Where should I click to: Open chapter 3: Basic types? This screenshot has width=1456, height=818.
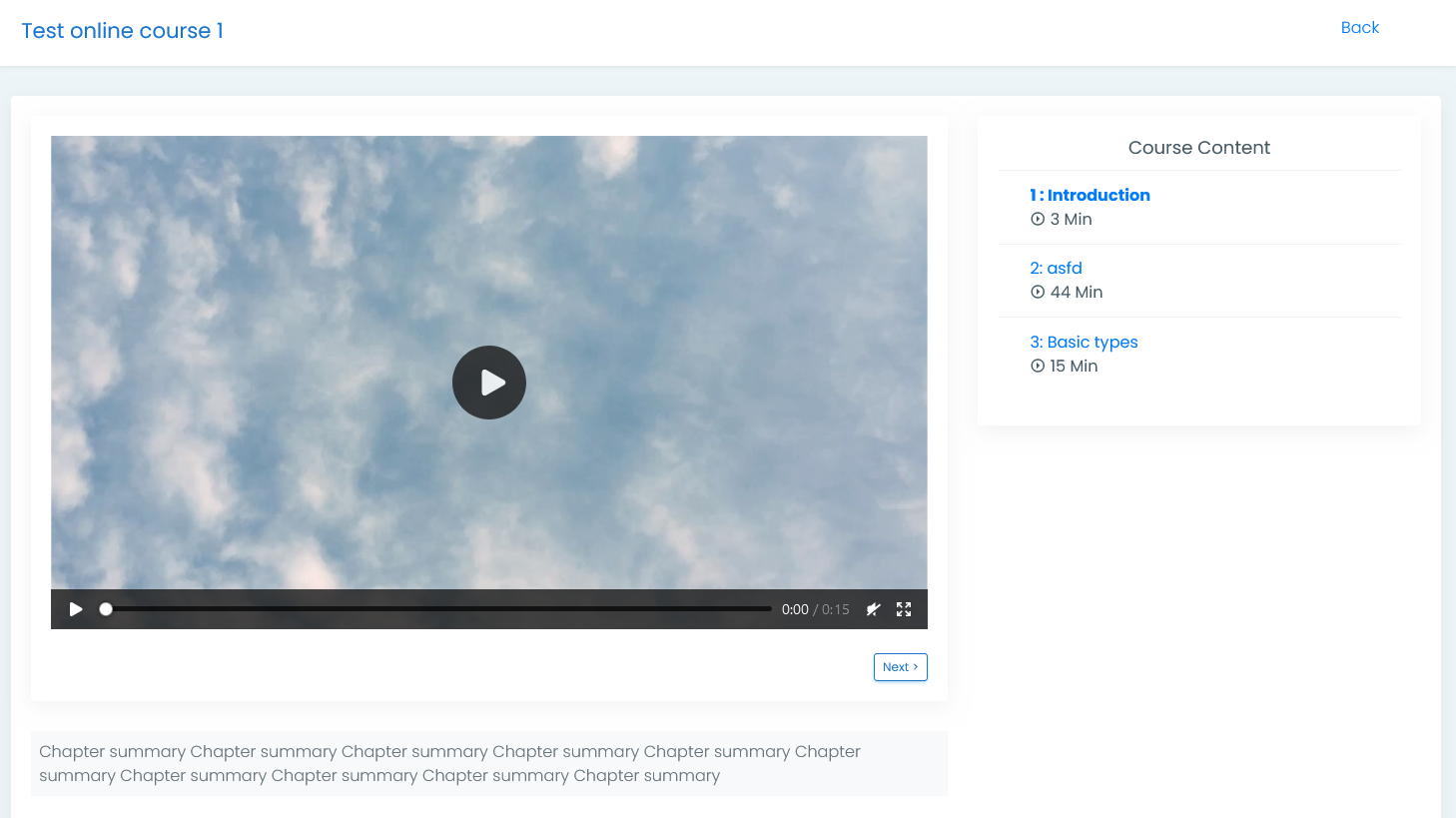point(1084,342)
